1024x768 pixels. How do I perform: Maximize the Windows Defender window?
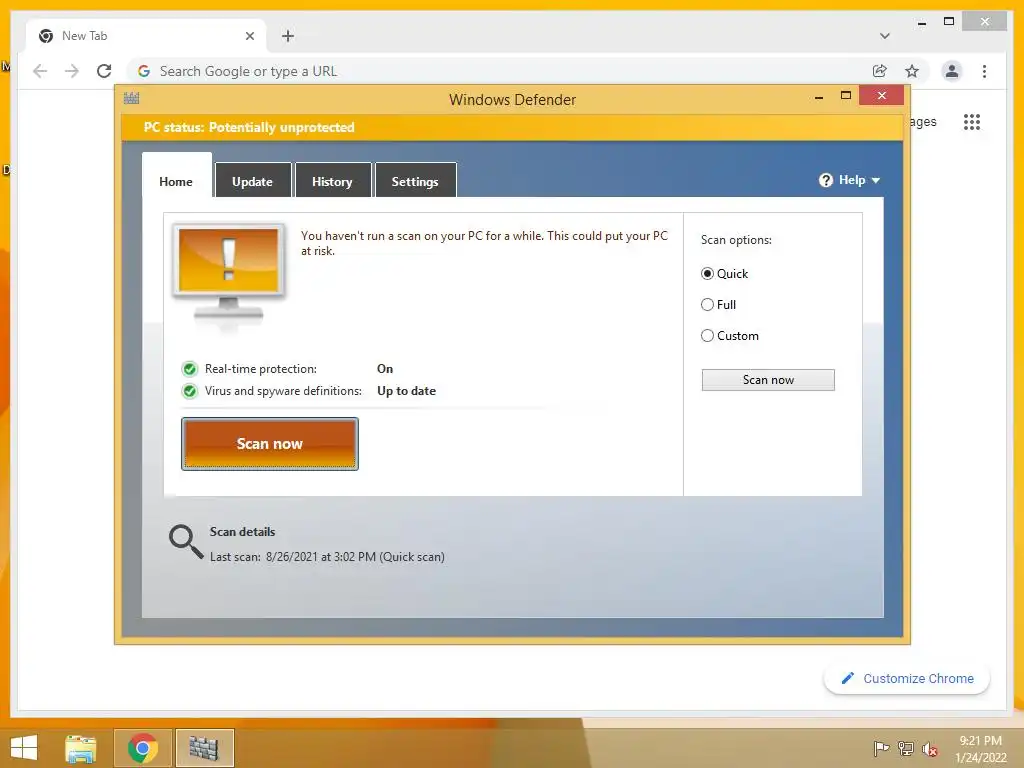[846, 95]
